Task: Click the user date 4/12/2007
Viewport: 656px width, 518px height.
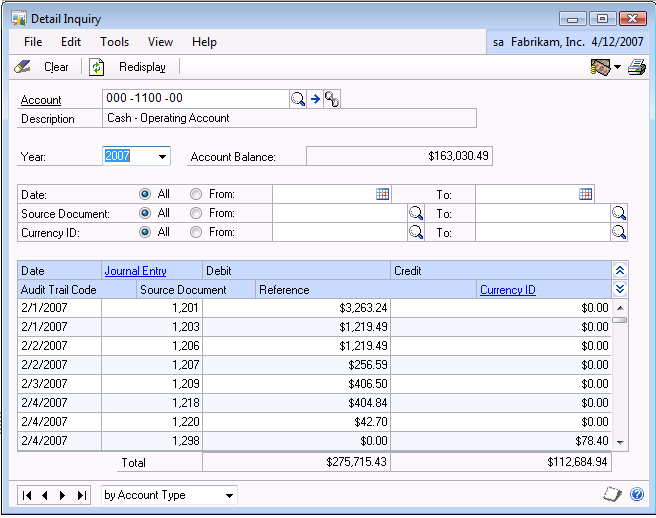Action: [x=617, y=42]
